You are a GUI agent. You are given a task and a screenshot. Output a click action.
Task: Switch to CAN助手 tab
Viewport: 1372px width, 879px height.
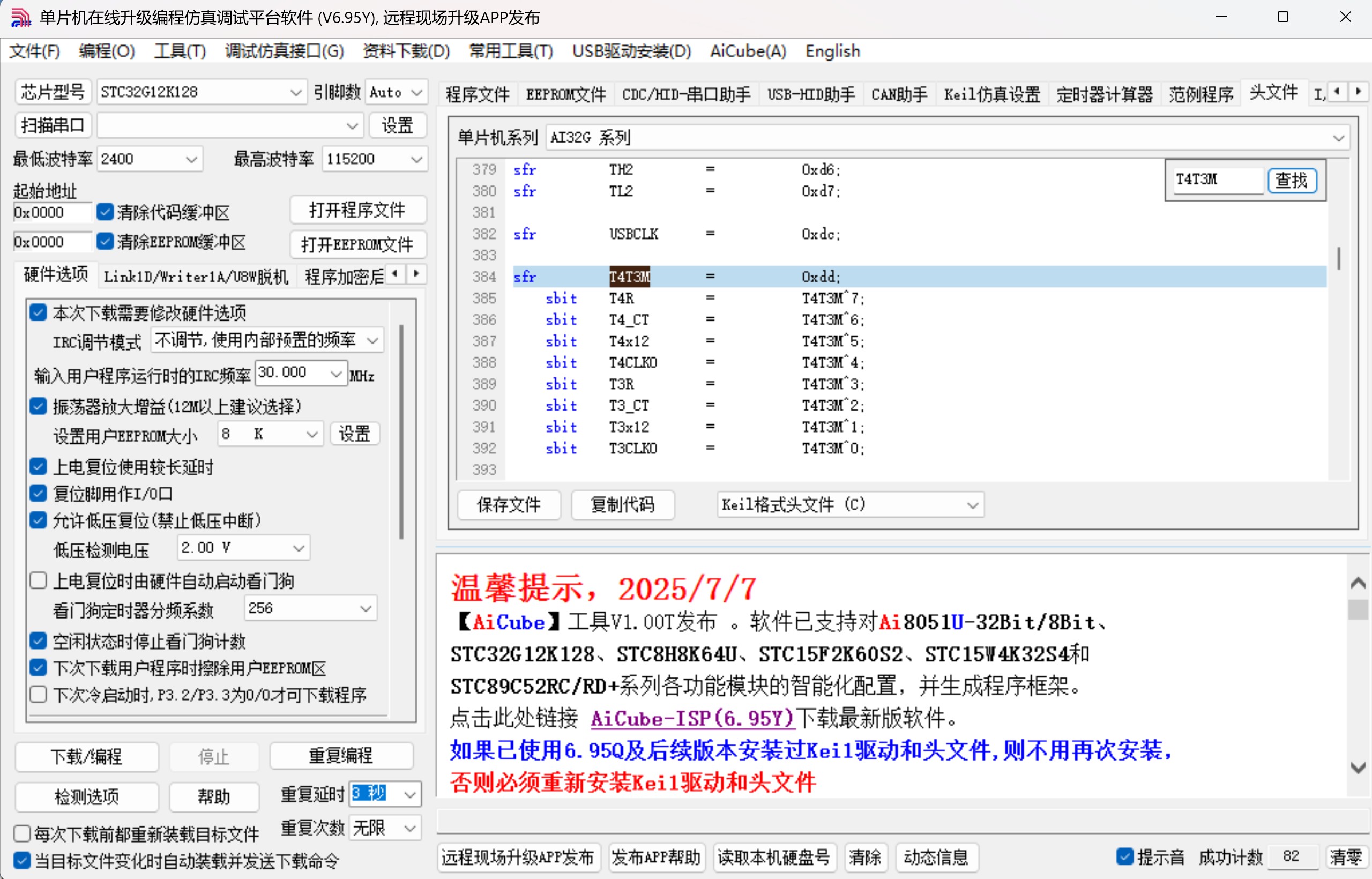[x=899, y=94]
